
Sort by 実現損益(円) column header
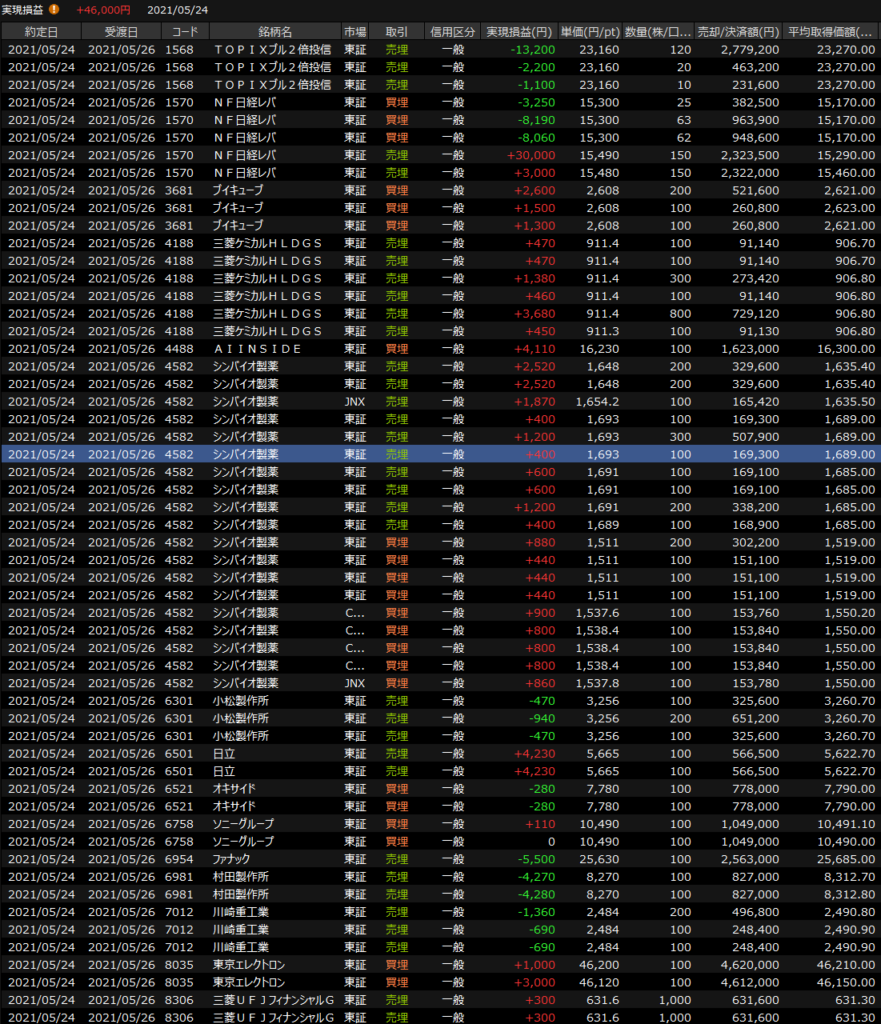tap(518, 30)
